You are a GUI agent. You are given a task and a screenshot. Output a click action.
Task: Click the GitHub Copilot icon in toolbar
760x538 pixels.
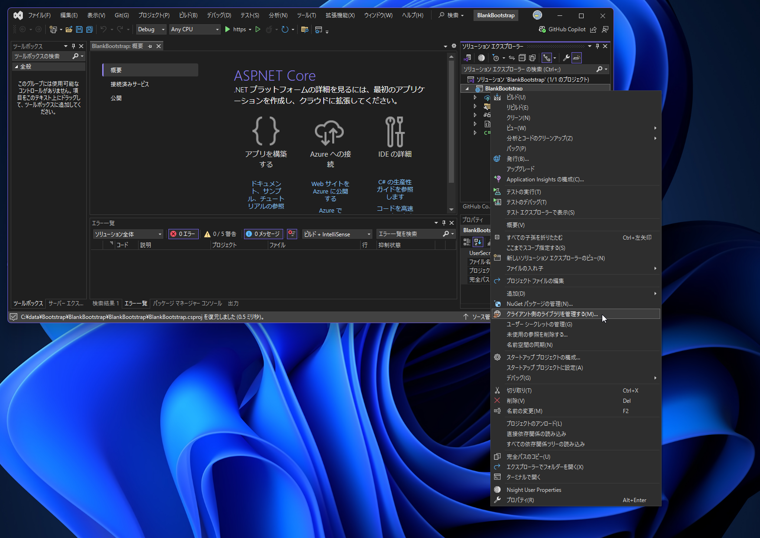[542, 30]
